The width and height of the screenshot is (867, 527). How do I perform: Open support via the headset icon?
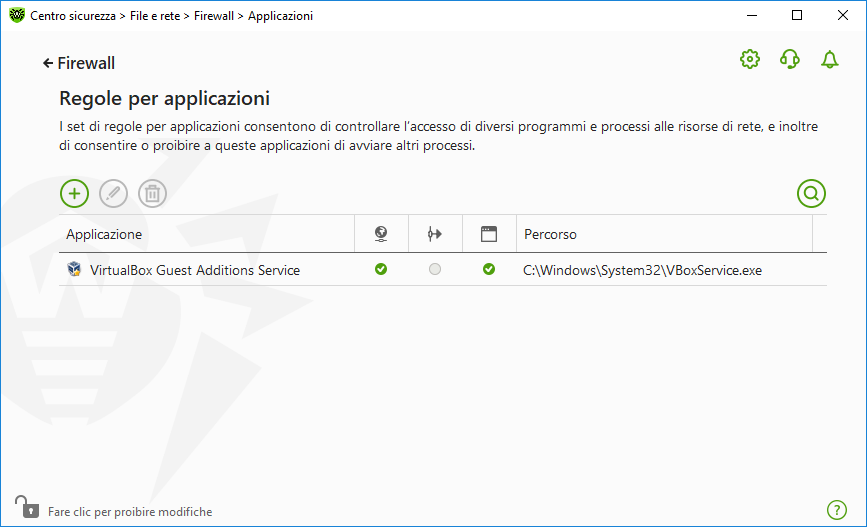[789, 60]
